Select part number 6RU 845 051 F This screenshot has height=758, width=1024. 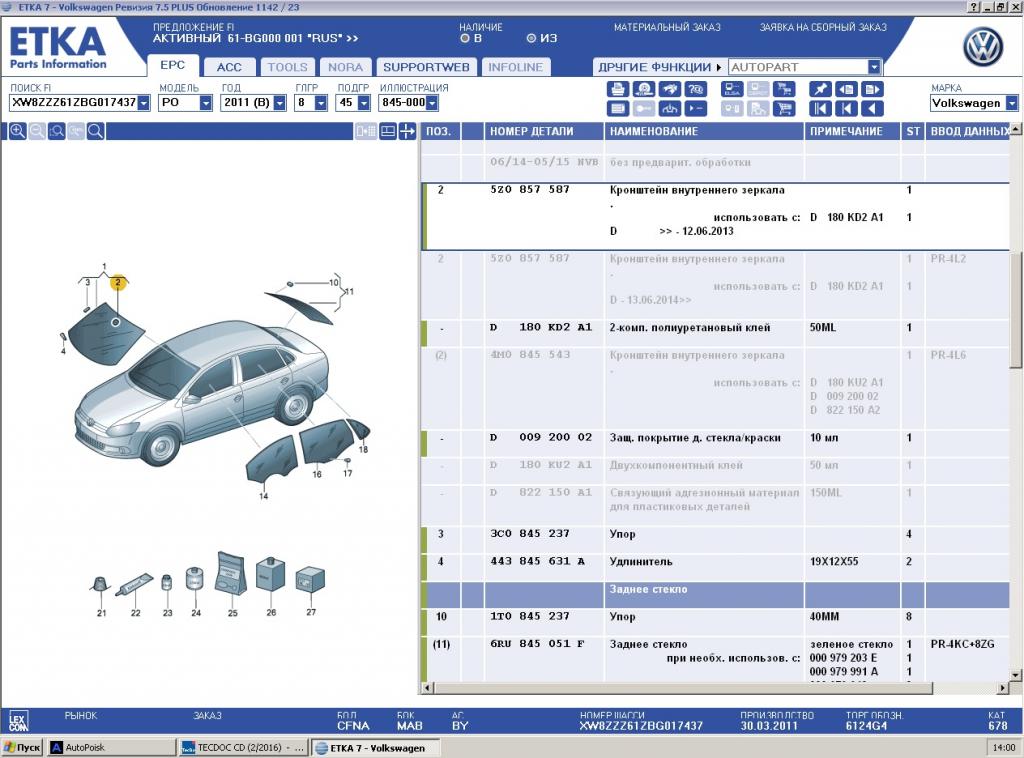(x=537, y=644)
